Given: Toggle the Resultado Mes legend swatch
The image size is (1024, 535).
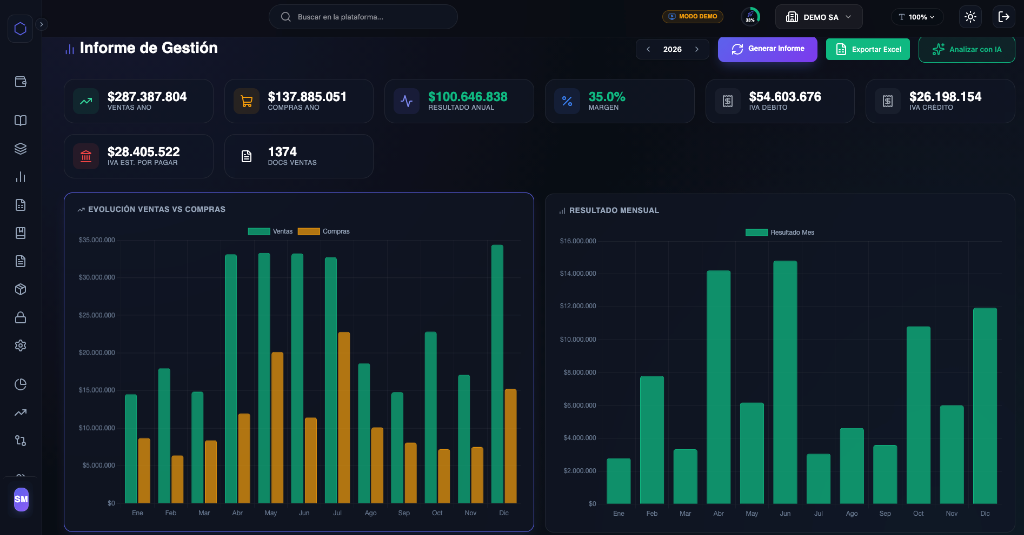Looking at the screenshot, I should tap(756, 233).
